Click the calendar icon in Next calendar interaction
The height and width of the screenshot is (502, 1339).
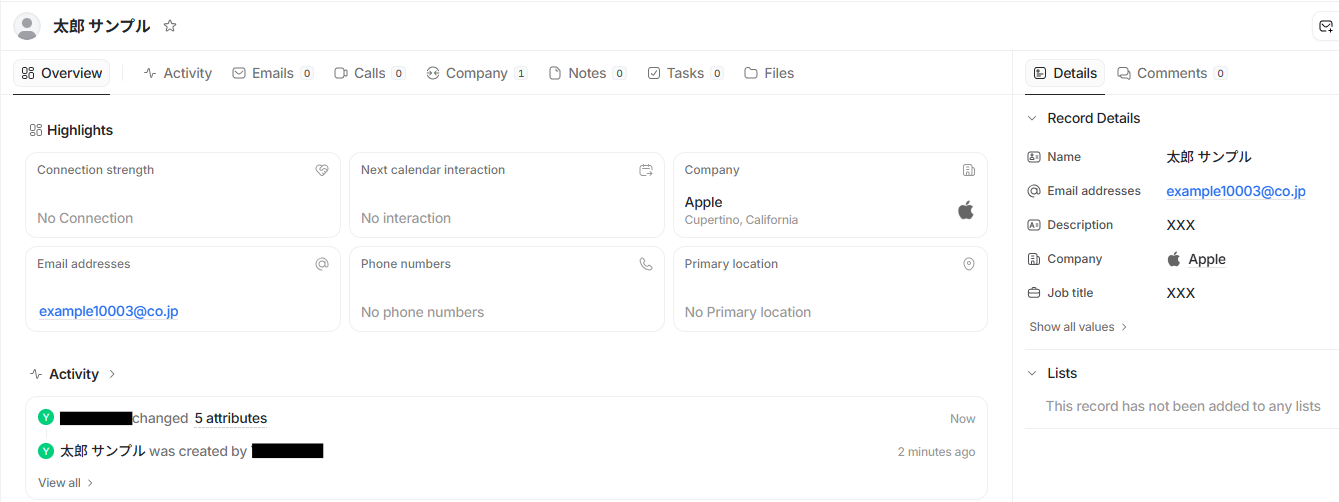(x=646, y=170)
